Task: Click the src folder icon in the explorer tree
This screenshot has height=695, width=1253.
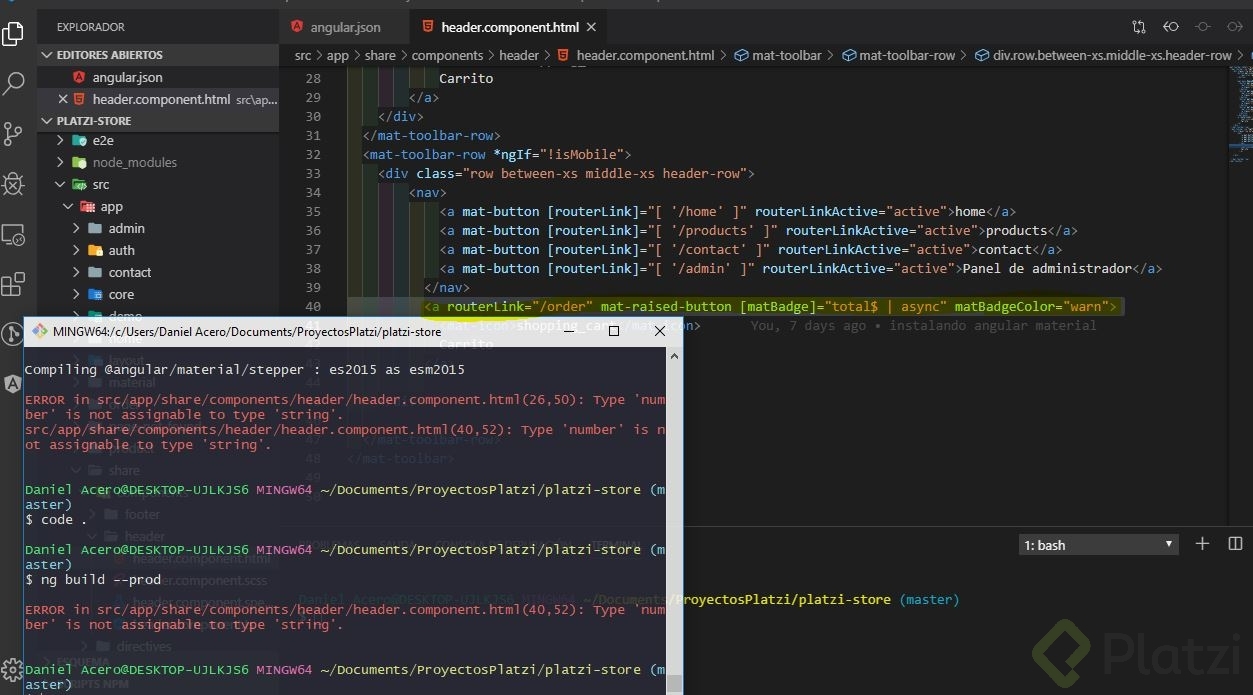Action: tap(79, 184)
